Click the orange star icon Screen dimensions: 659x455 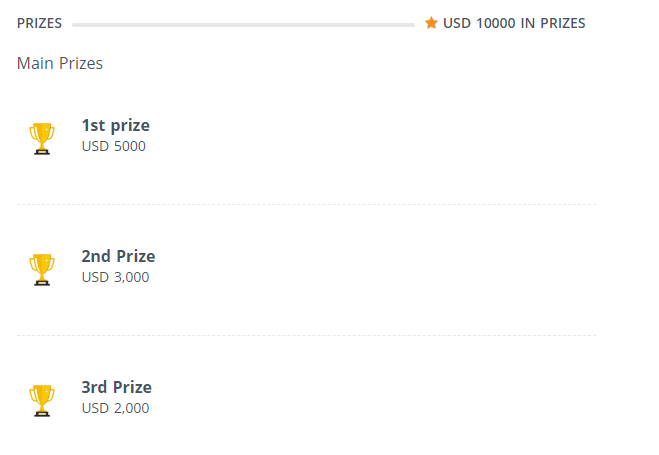[x=431, y=23]
